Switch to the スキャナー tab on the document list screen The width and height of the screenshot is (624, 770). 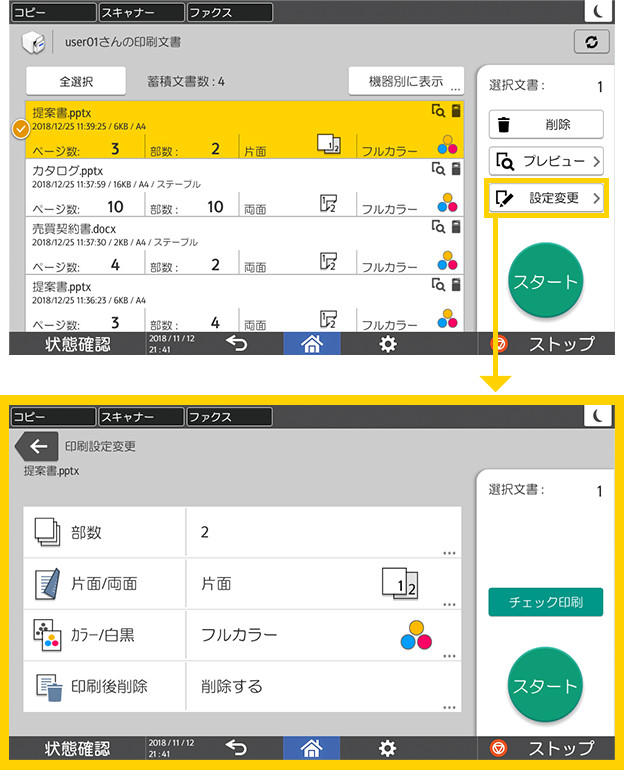click(141, 12)
